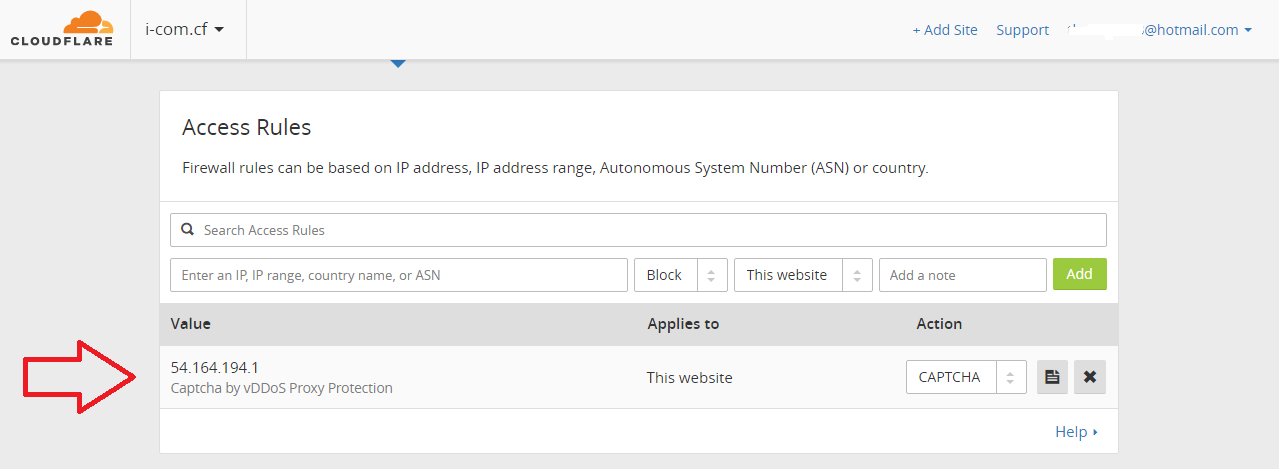Open the Block action dropdown

(680, 275)
